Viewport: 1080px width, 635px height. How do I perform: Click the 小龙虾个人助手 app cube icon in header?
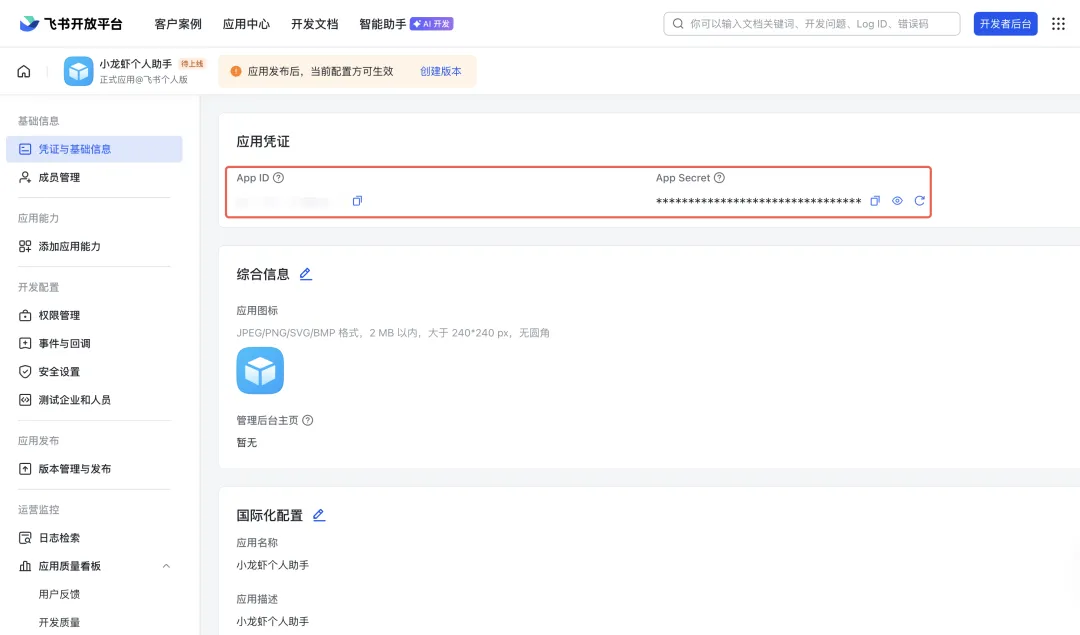click(79, 71)
